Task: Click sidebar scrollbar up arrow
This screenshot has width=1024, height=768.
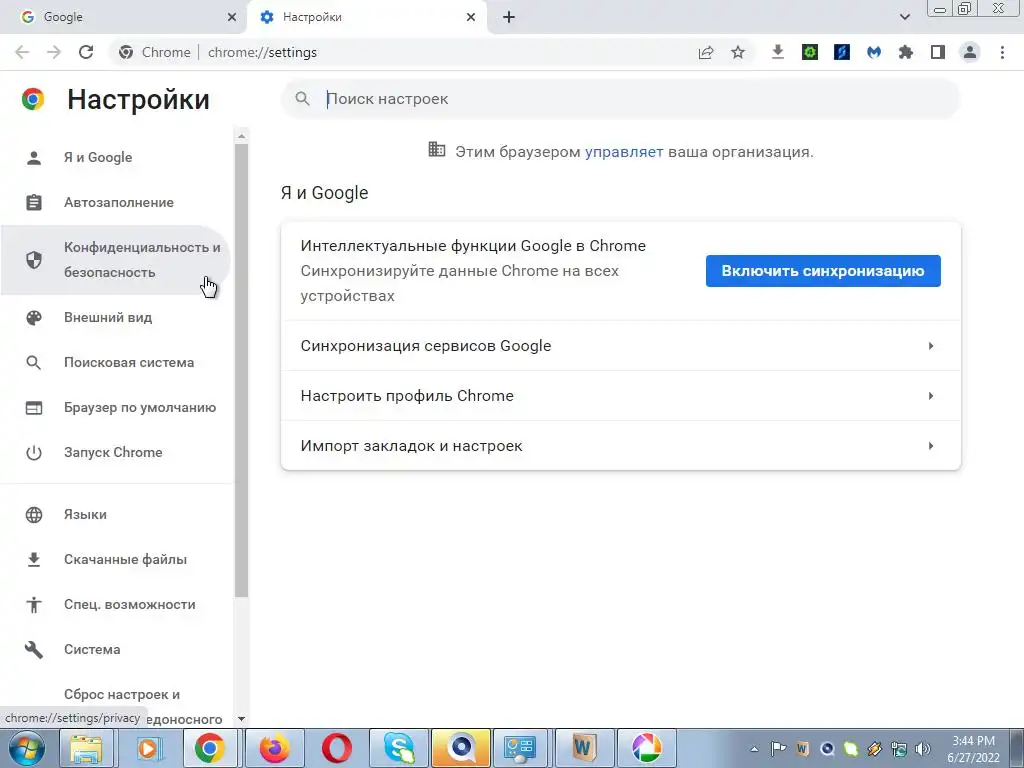Action: pyautogui.click(x=242, y=136)
